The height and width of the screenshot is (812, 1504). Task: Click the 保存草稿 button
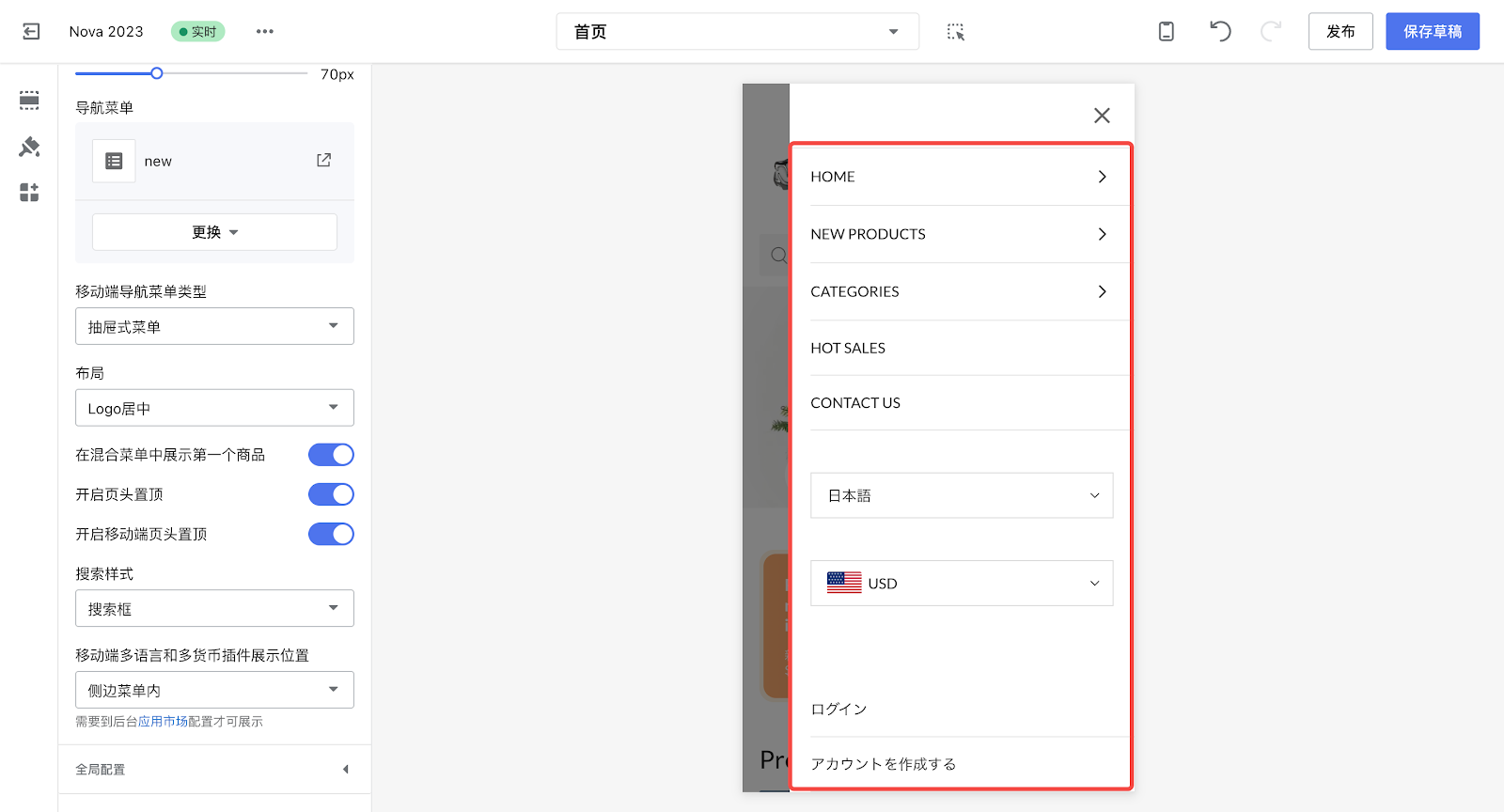tap(1432, 32)
